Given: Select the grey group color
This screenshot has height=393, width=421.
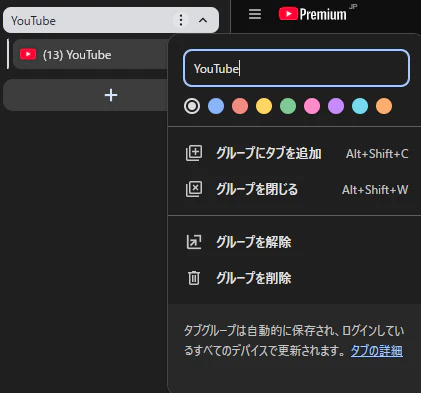Looking at the screenshot, I should point(192,106).
